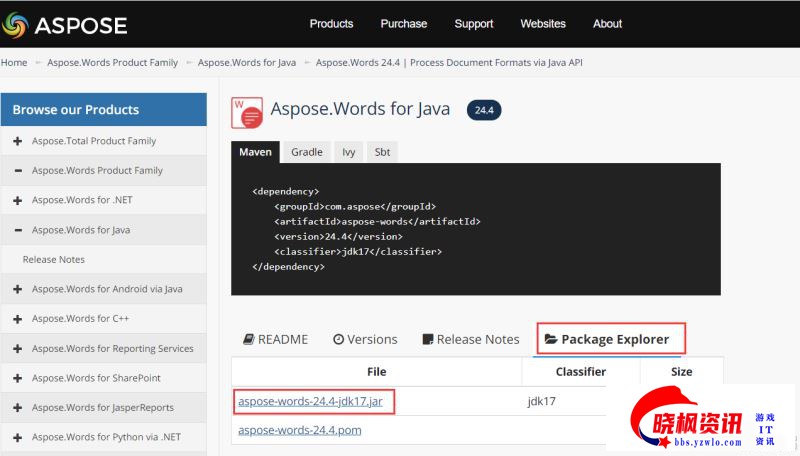Open the Products menu

point(331,24)
